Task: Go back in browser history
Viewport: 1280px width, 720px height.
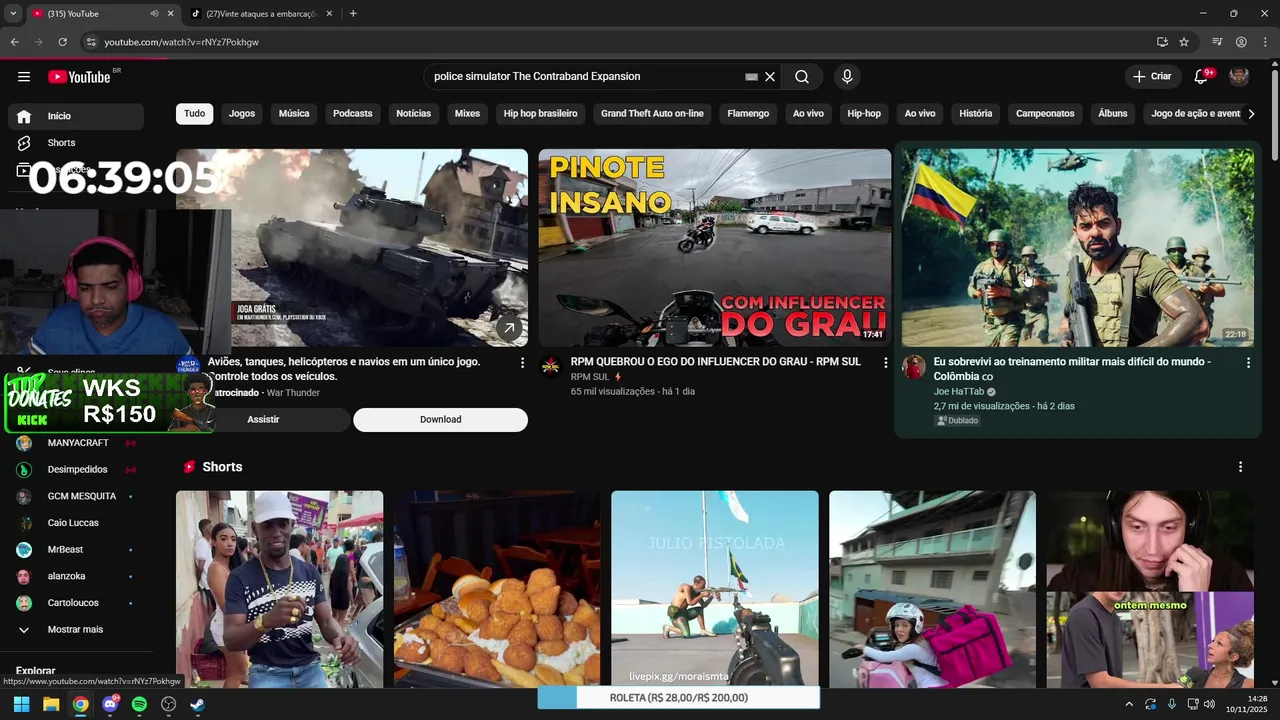Action: click(x=14, y=42)
